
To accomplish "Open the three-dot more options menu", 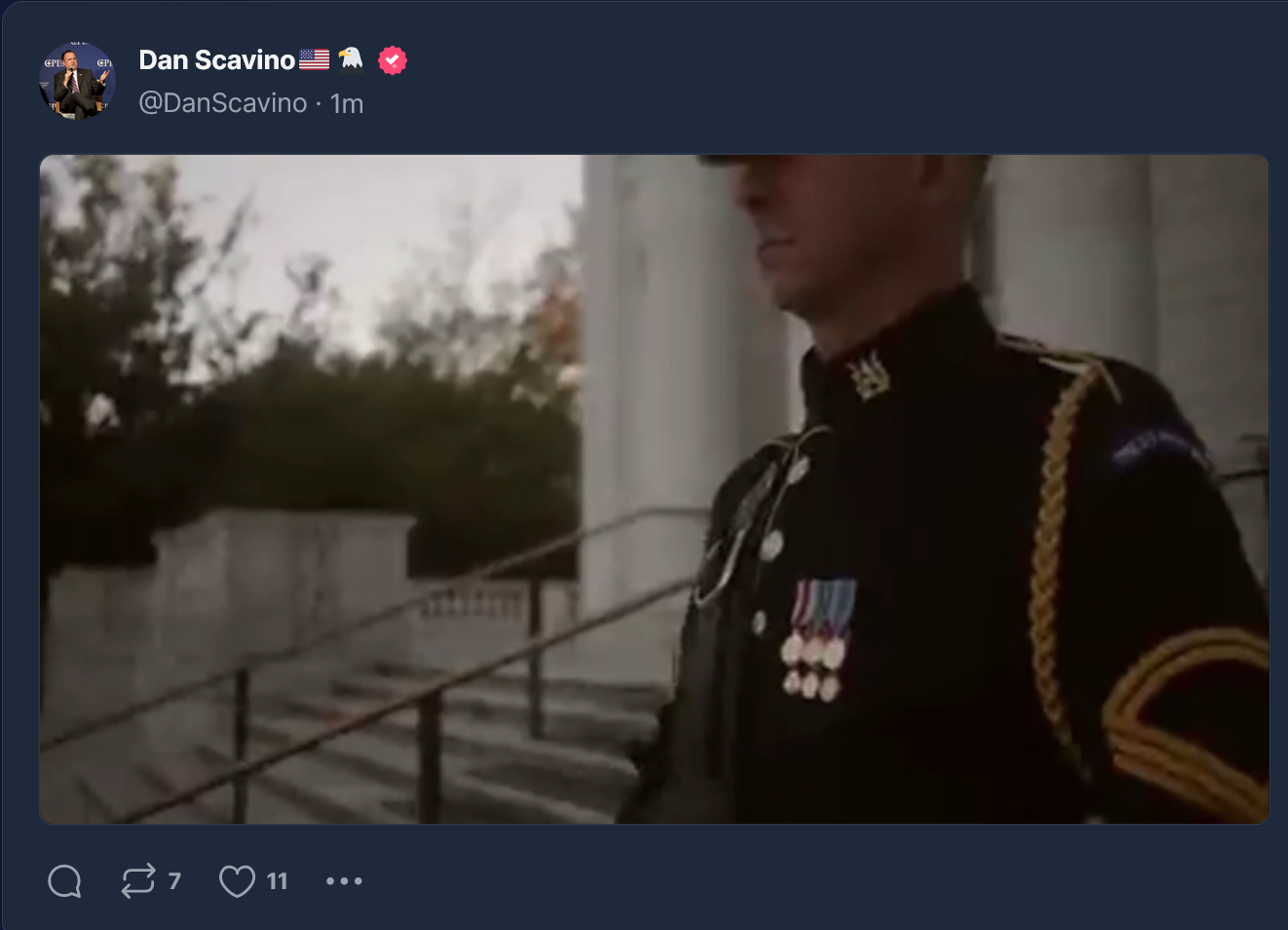I will tap(344, 881).
